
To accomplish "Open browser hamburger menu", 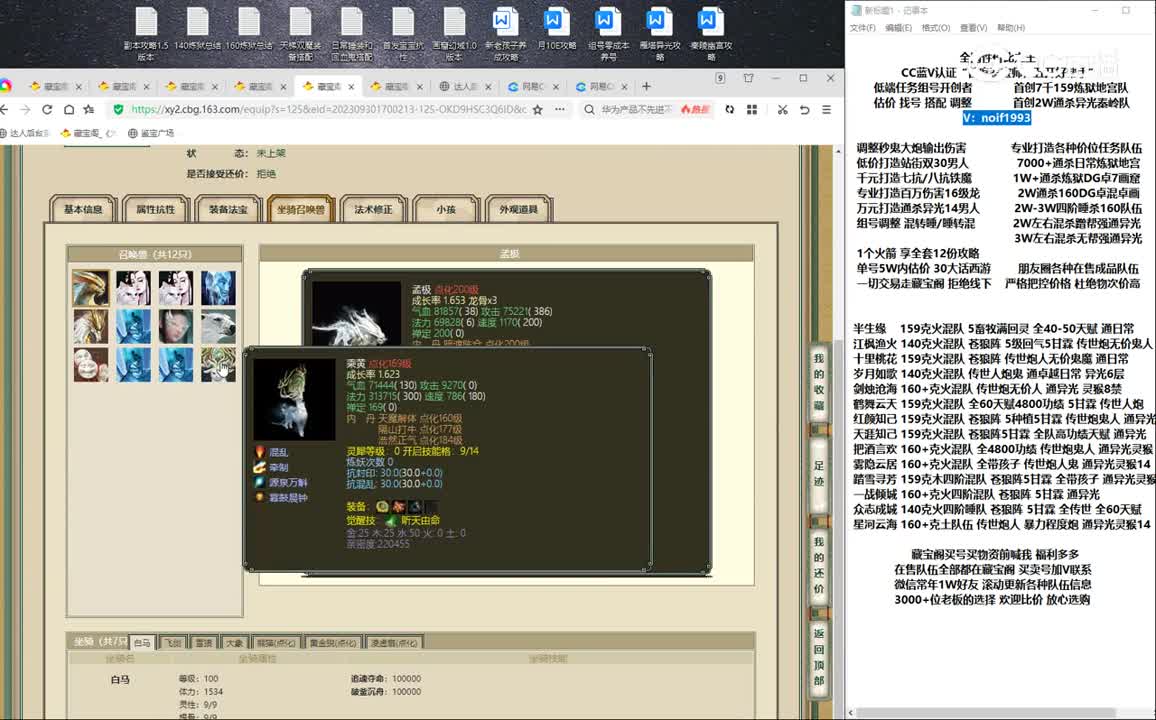I will [x=826, y=109].
